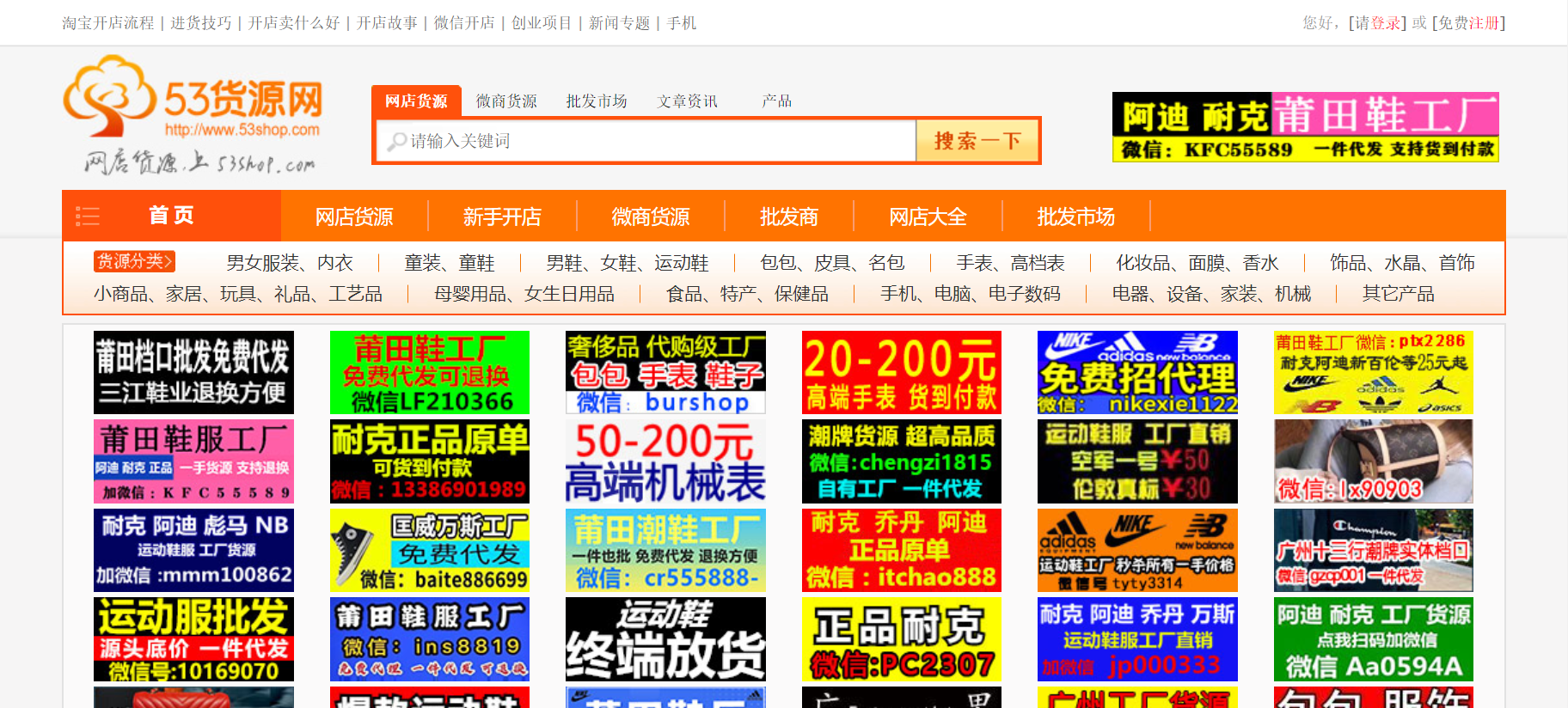Open the 微信开店 top link

coord(464,23)
